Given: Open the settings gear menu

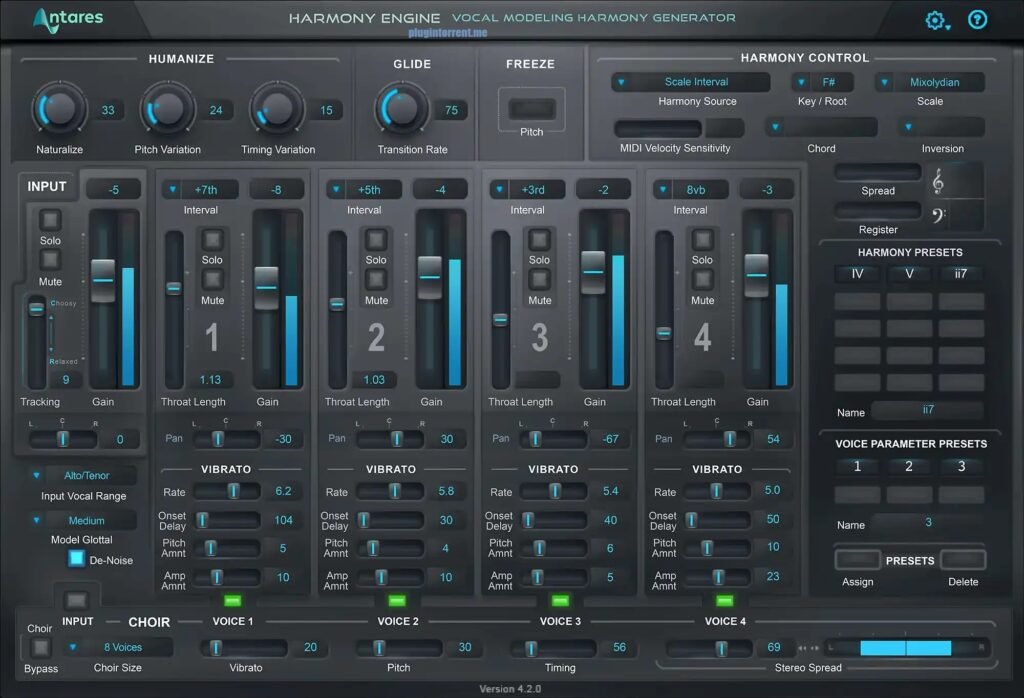Looking at the screenshot, I should coord(937,20).
